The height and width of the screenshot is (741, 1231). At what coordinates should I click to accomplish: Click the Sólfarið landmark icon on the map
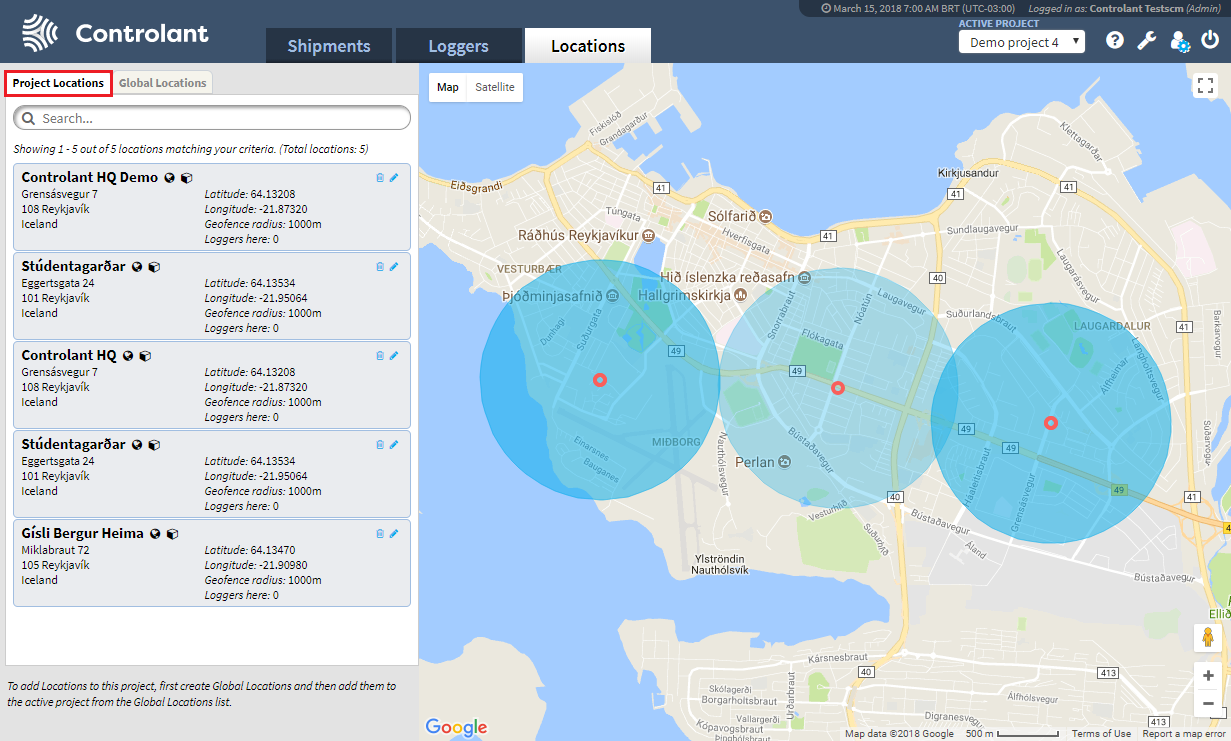pos(765,216)
